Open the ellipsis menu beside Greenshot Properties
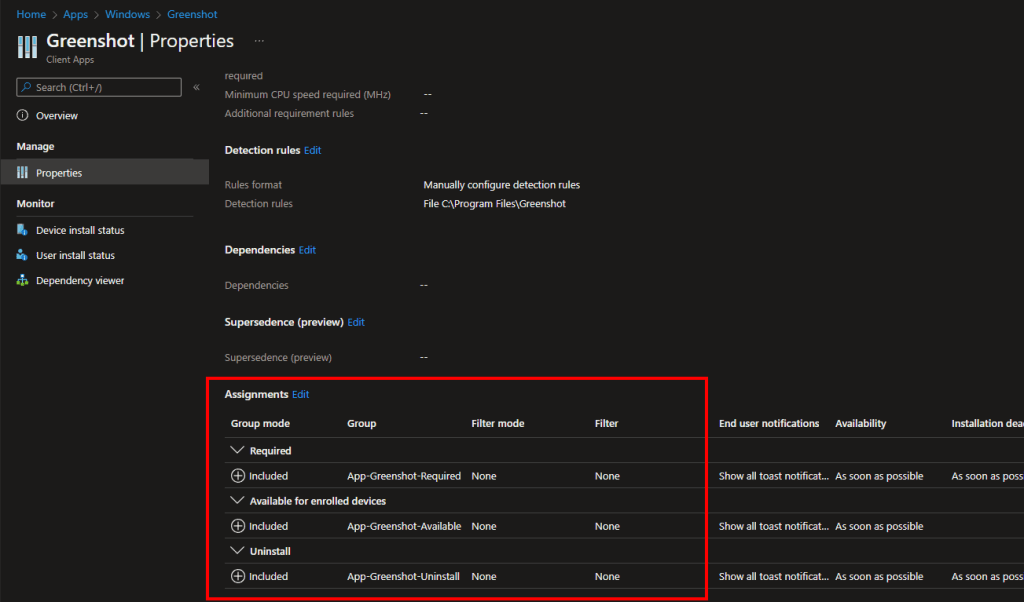This screenshot has width=1024, height=602. click(x=259, y=41)
